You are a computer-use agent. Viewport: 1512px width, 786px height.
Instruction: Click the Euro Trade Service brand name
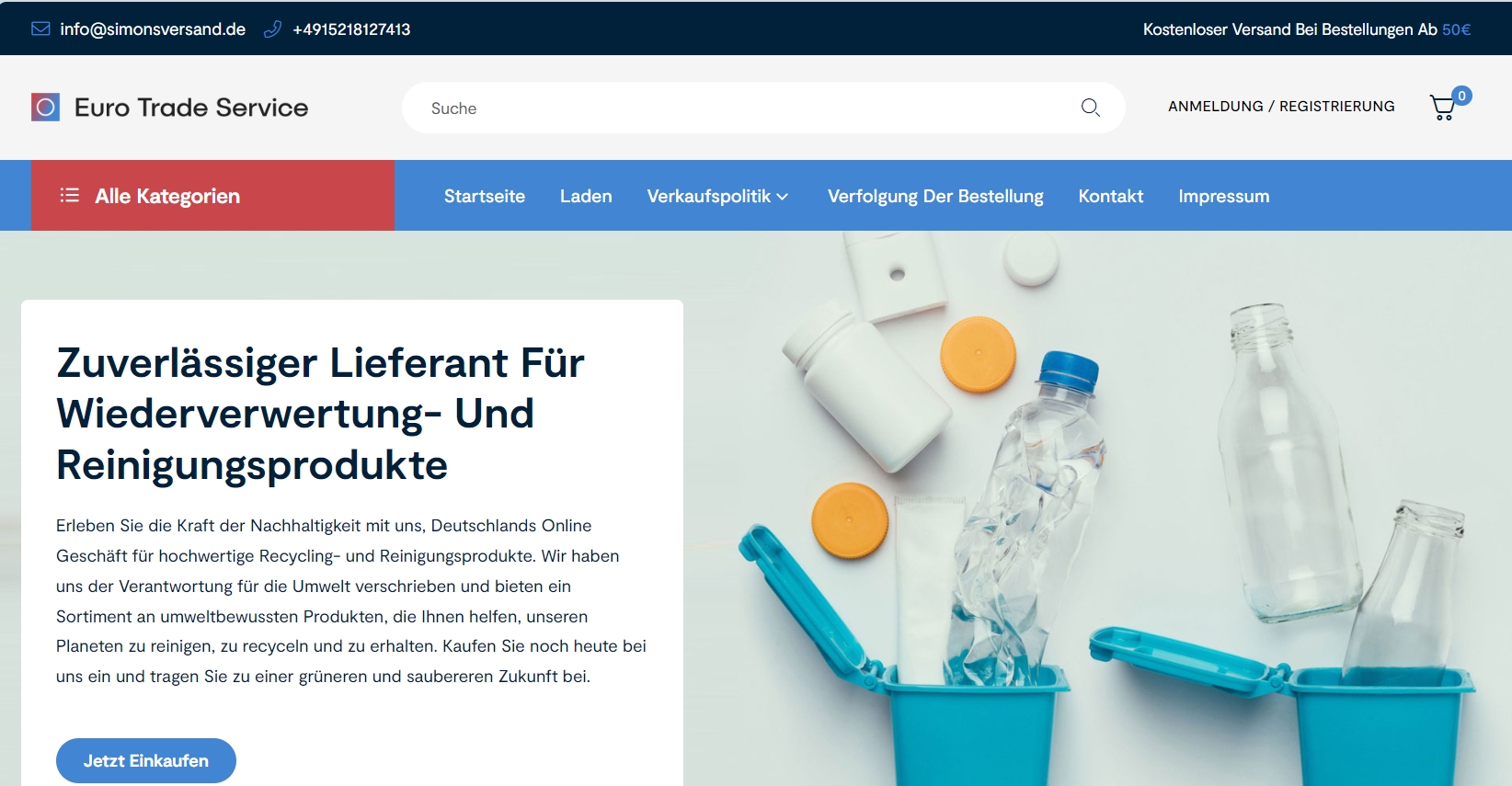[191, 108]
